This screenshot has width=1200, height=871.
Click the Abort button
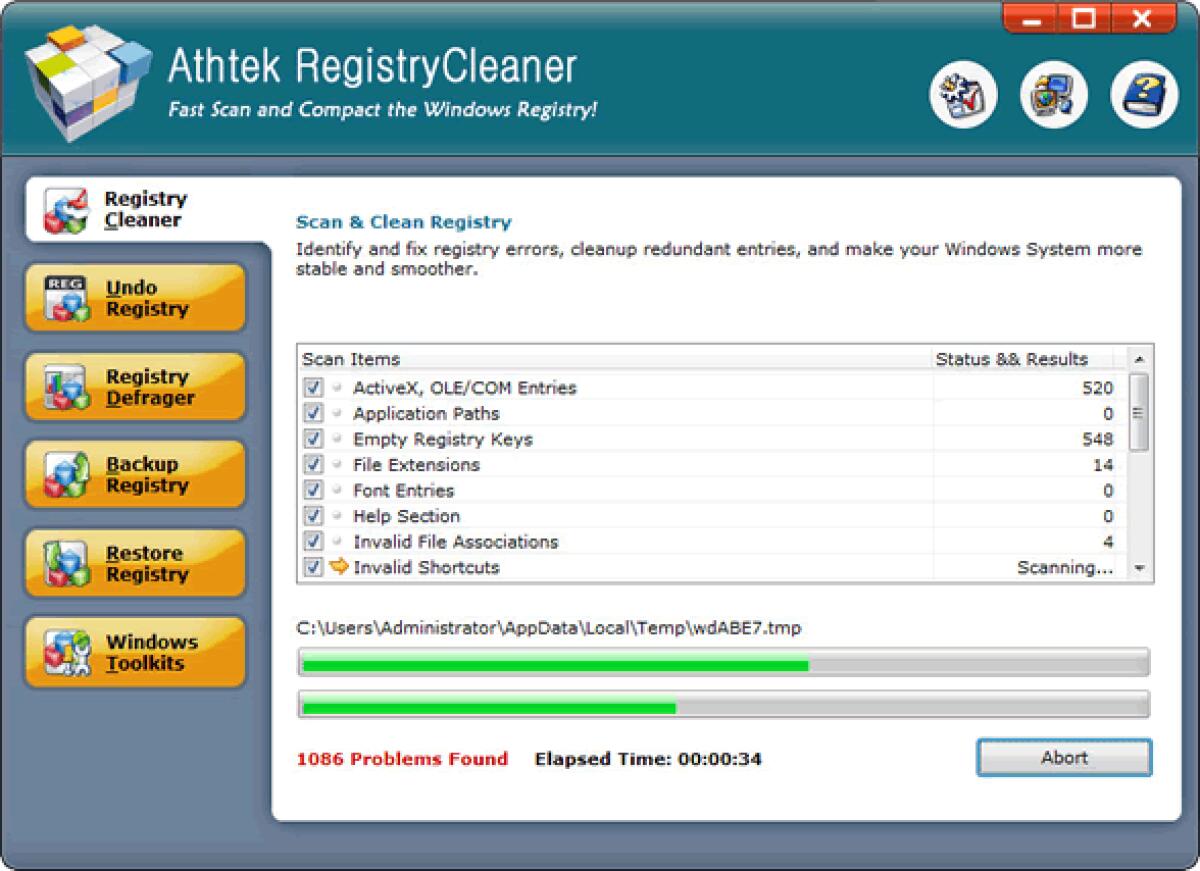point(1063,757)
